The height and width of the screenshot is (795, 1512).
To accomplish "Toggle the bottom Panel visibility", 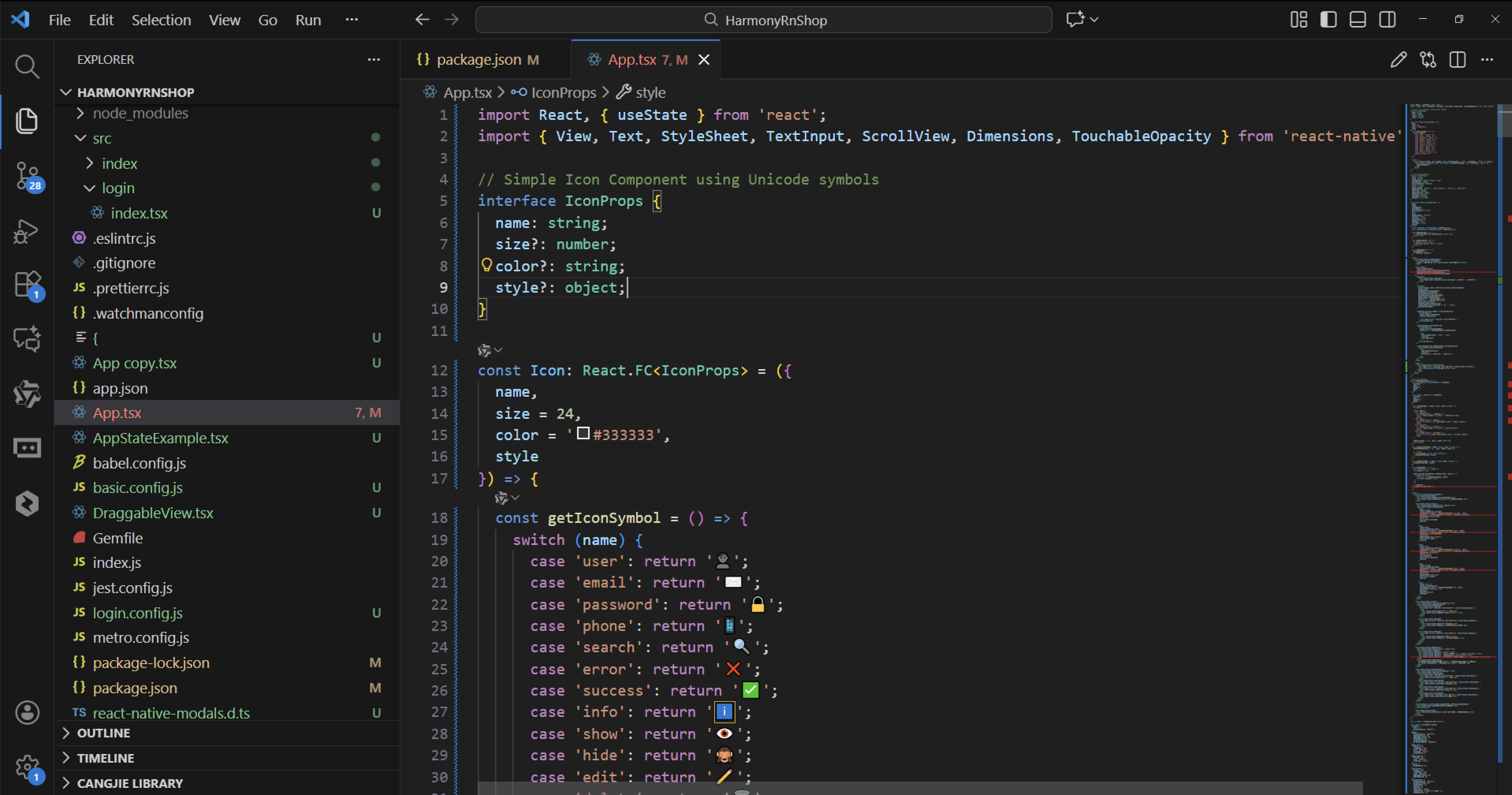I will (x=1357, y=19).
